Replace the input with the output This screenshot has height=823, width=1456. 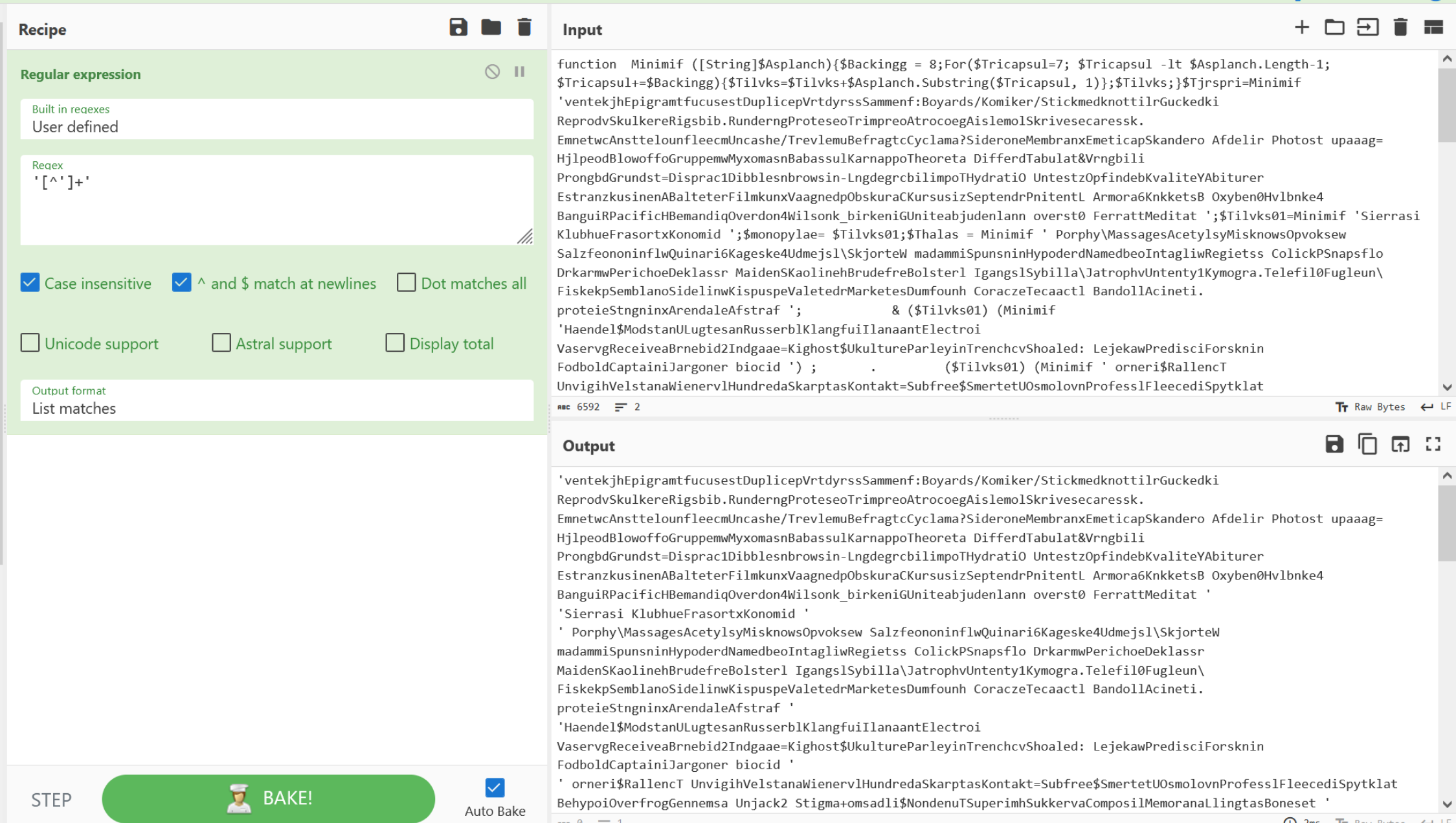point(1400,444)
